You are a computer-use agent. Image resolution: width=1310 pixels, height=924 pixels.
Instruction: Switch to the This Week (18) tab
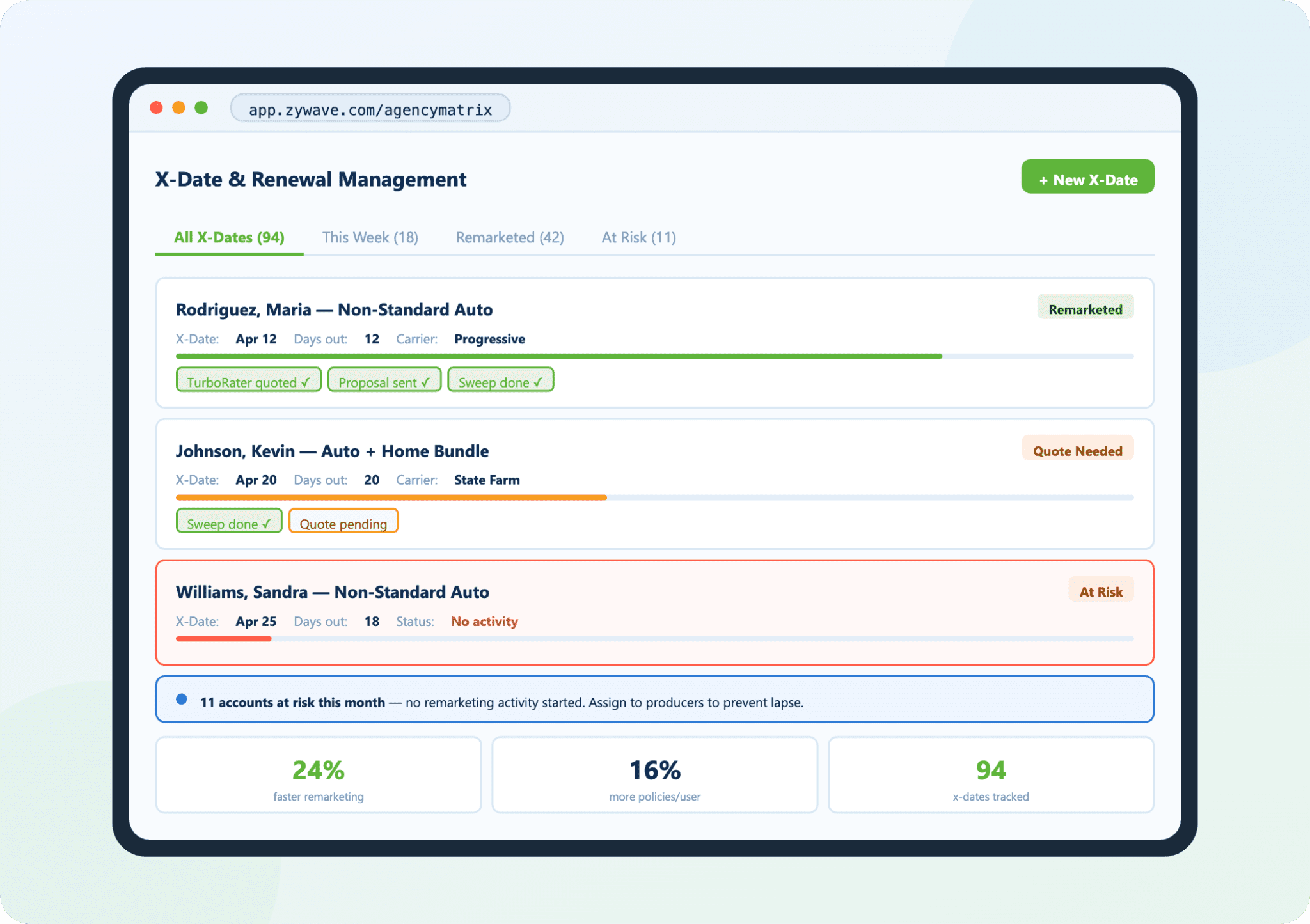tap(370, 238)
